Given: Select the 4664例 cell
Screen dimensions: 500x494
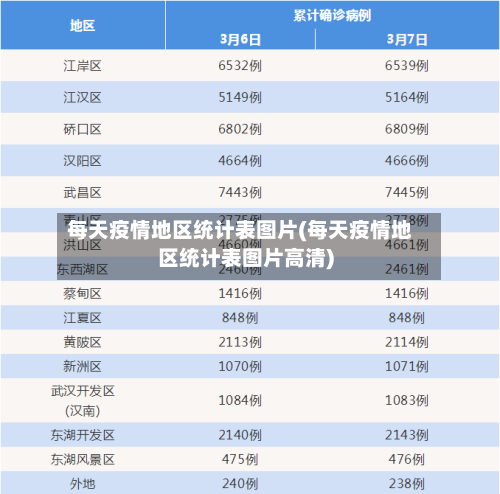Looking at the screenshot, I should 240,160.
